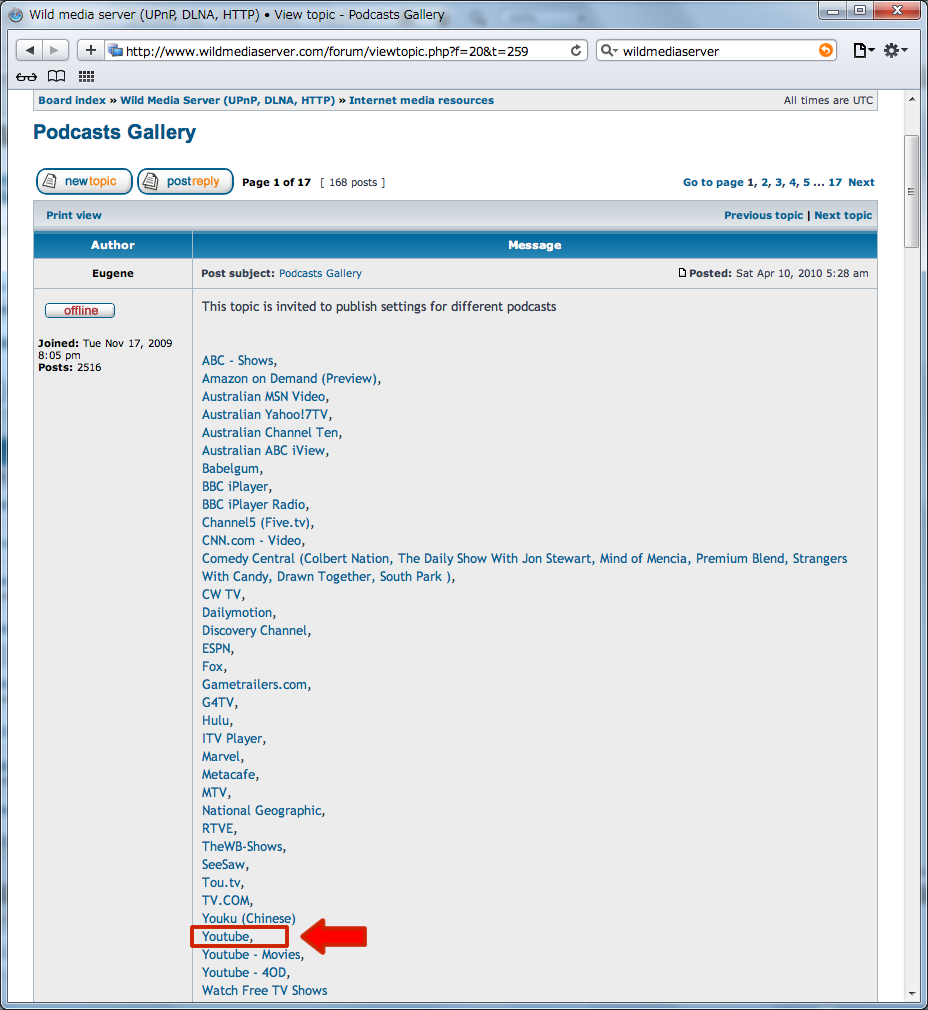Click the Next page link
Viewport: 928px width, 1010px height.
(861, 182)
